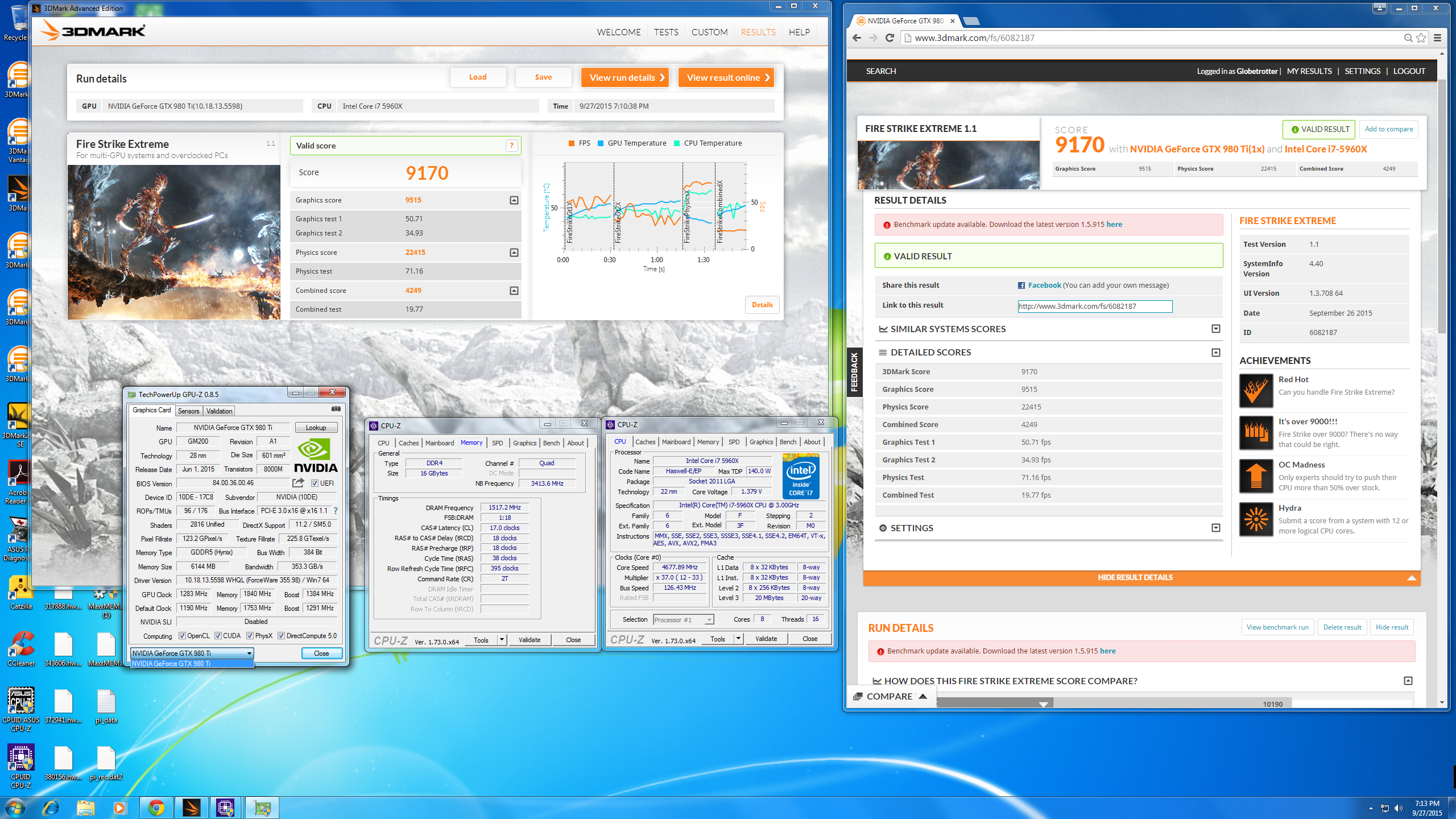The height and width of the screenshot is (819, 1456).
Task: Switch to SPD tab in Memory CPU-Z window
Action: point(497,443)
